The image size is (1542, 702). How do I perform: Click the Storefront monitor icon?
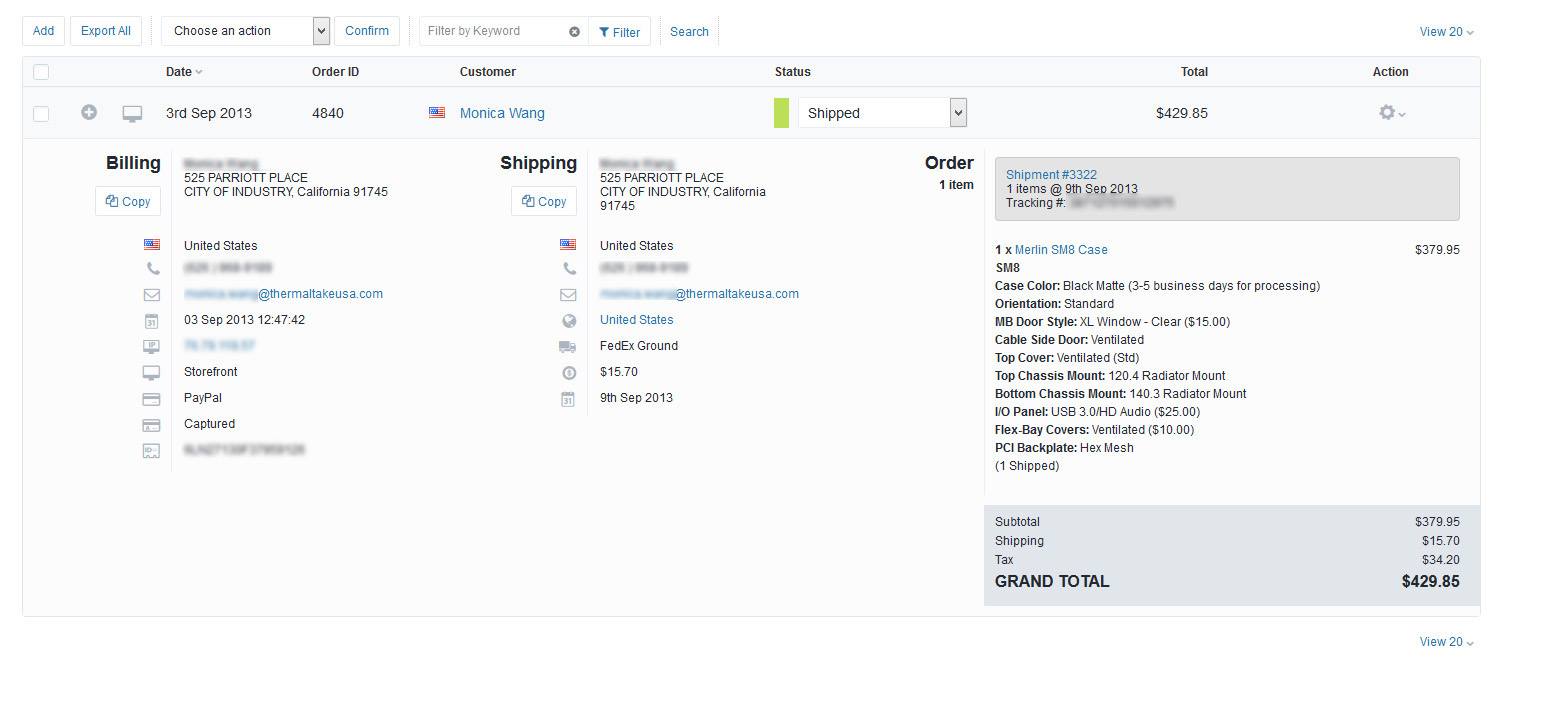click(x=151, y=373)
